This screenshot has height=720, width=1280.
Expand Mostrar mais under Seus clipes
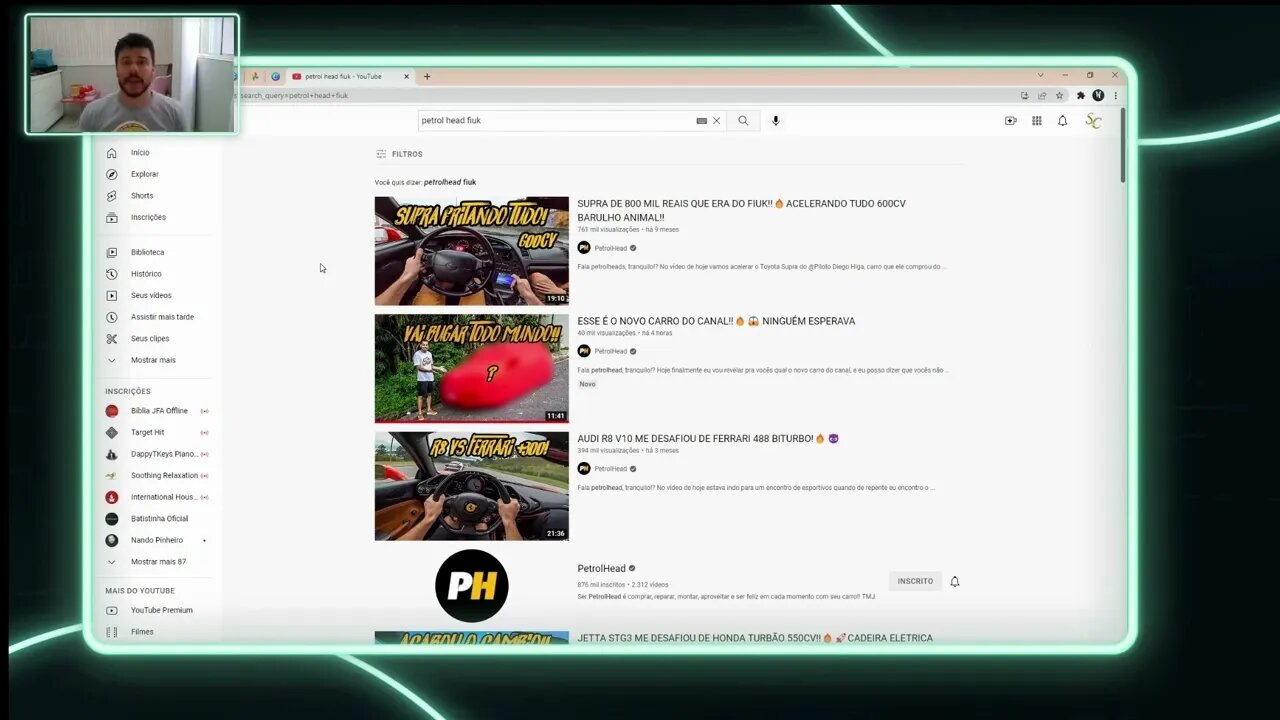click(x=153, y=360)
